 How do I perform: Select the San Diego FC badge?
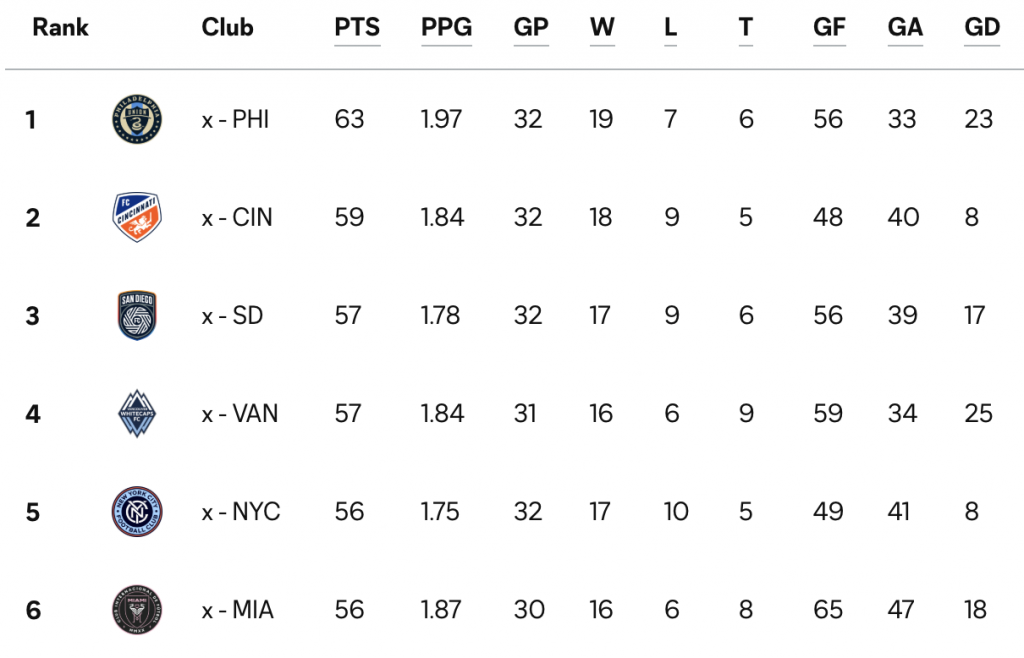tap(137, 315)
